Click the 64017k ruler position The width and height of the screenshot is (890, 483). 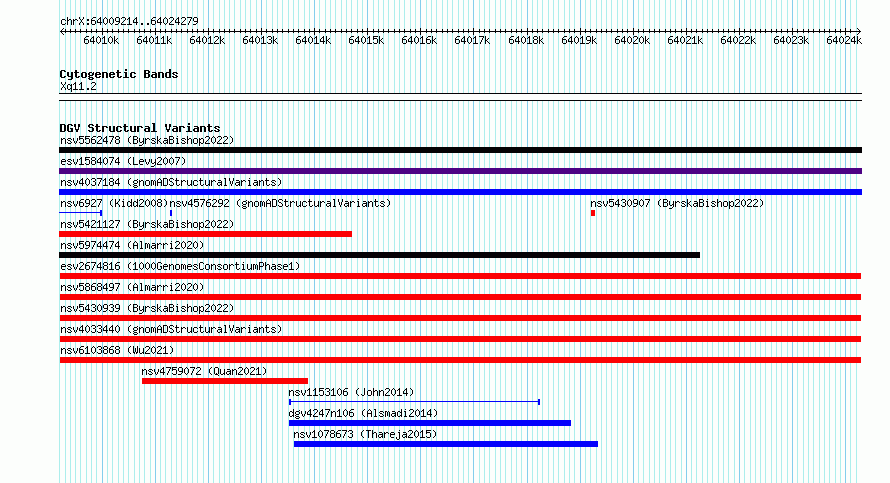(x=472, y=40)
